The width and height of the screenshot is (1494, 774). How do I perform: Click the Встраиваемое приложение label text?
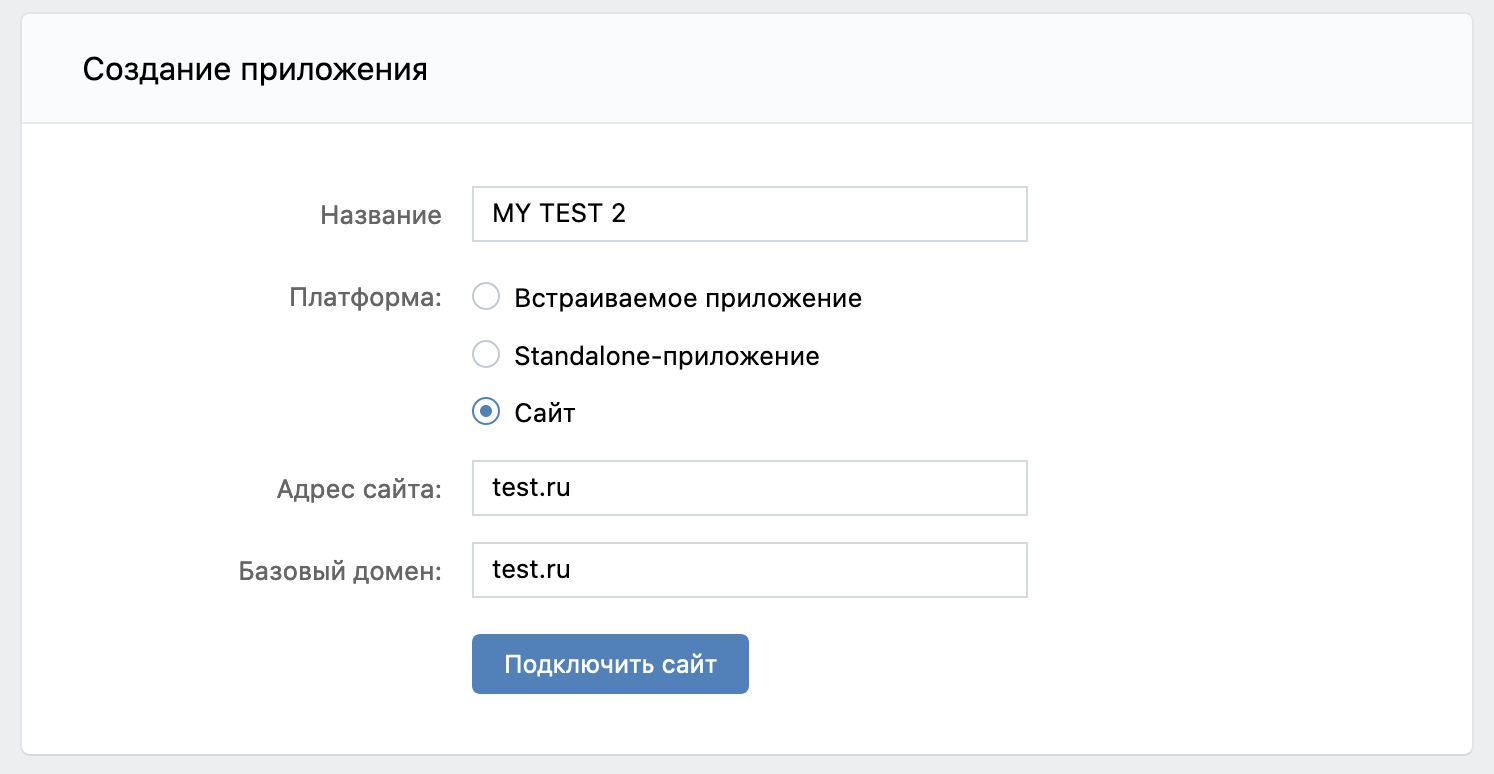coord(688,298)
